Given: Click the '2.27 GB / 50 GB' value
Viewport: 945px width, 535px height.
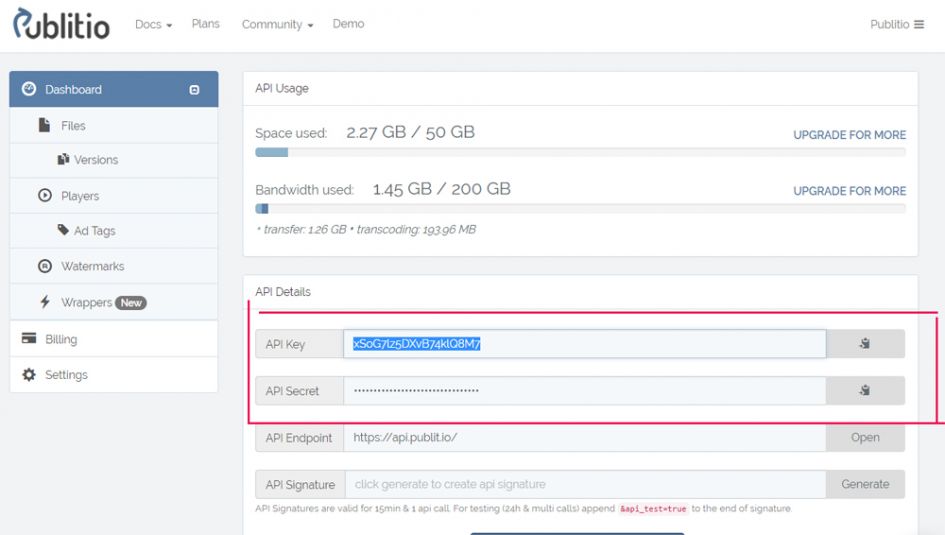Looking at the screenshot, I should tap(410, 132).
